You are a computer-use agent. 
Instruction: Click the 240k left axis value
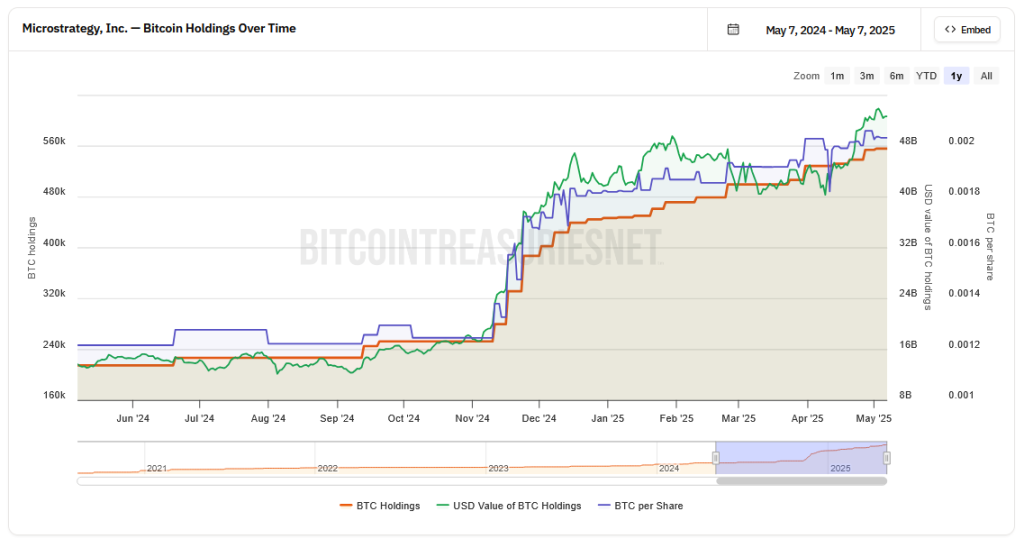coord(54,344)
